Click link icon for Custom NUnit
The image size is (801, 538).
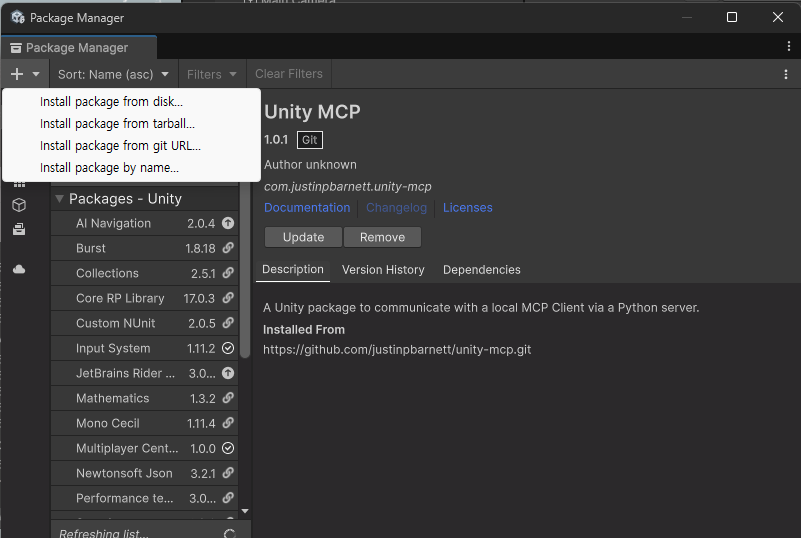[x=228, y=323]
